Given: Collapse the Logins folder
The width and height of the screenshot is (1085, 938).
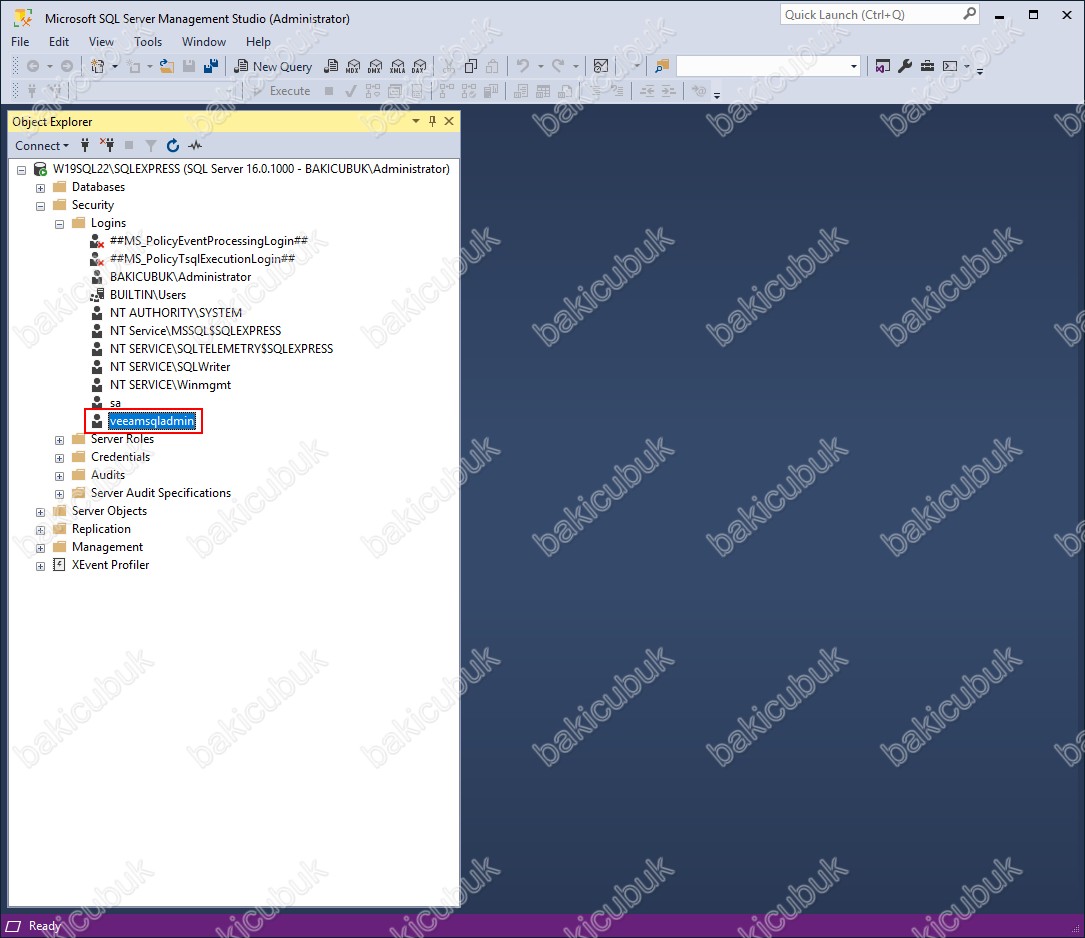Looking at the screenshot, I should [x=60, y=223].
